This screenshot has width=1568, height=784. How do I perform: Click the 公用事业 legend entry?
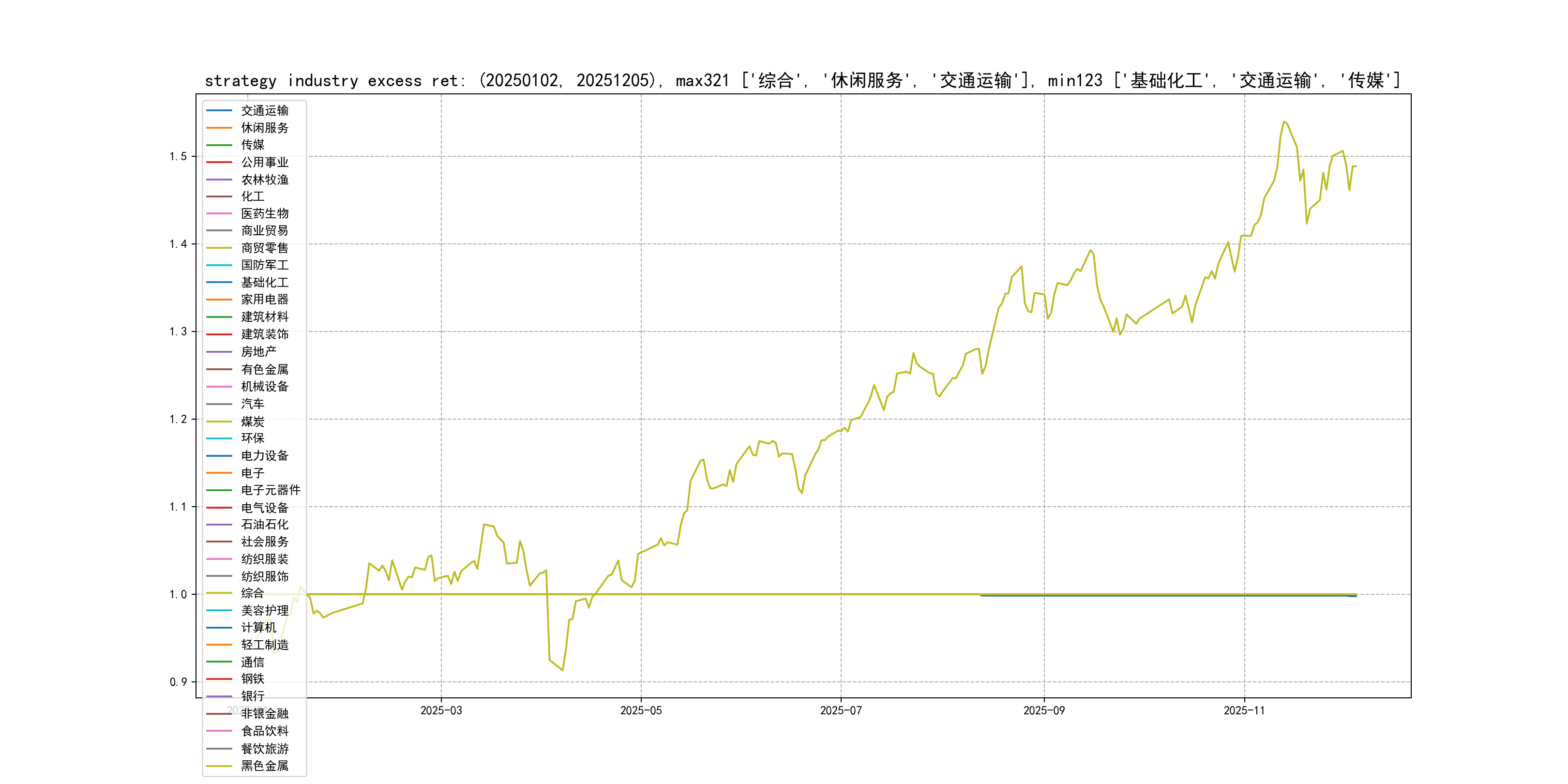point(264,162)
